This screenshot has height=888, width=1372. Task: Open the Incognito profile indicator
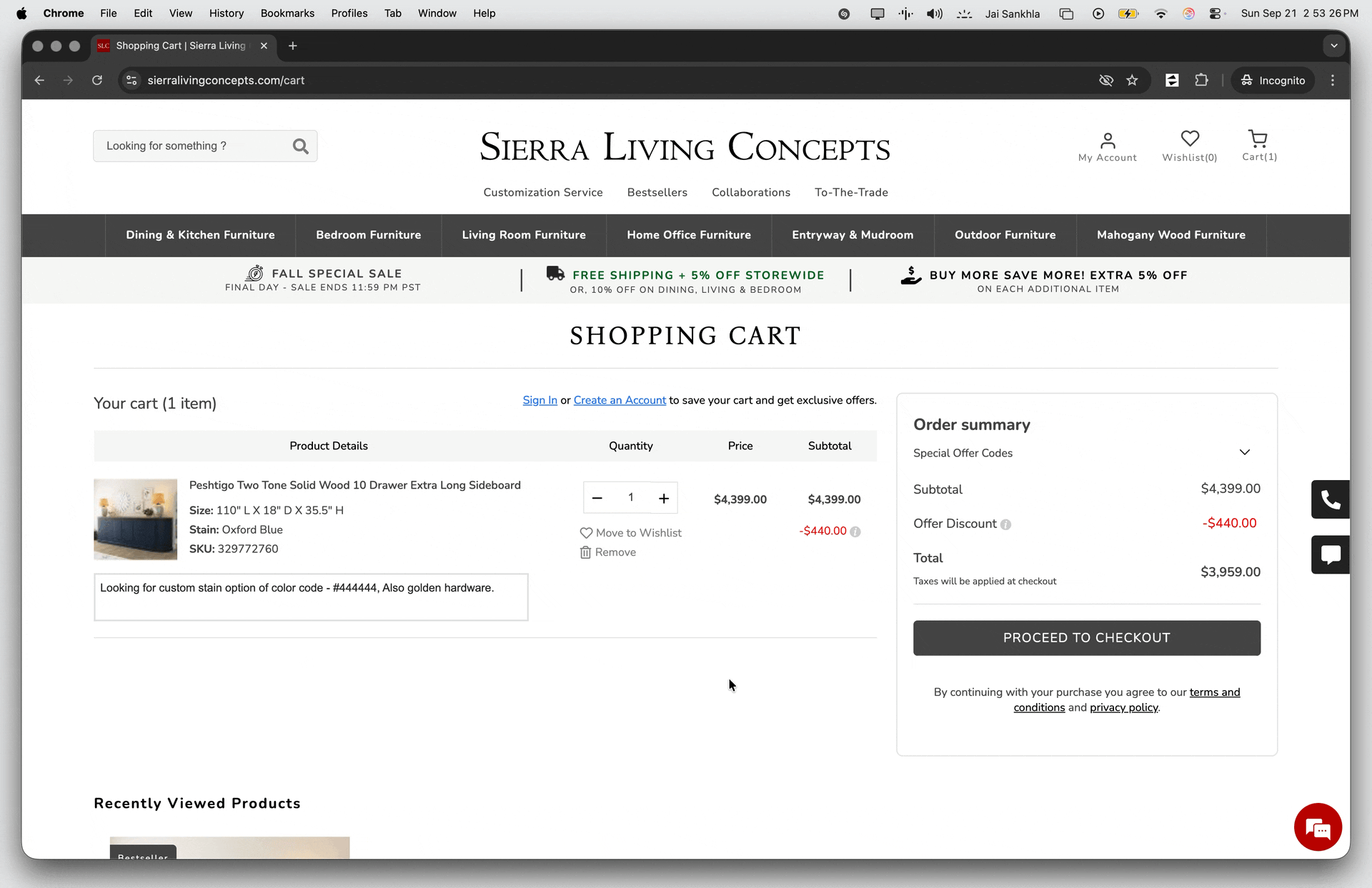(1273, 81)
